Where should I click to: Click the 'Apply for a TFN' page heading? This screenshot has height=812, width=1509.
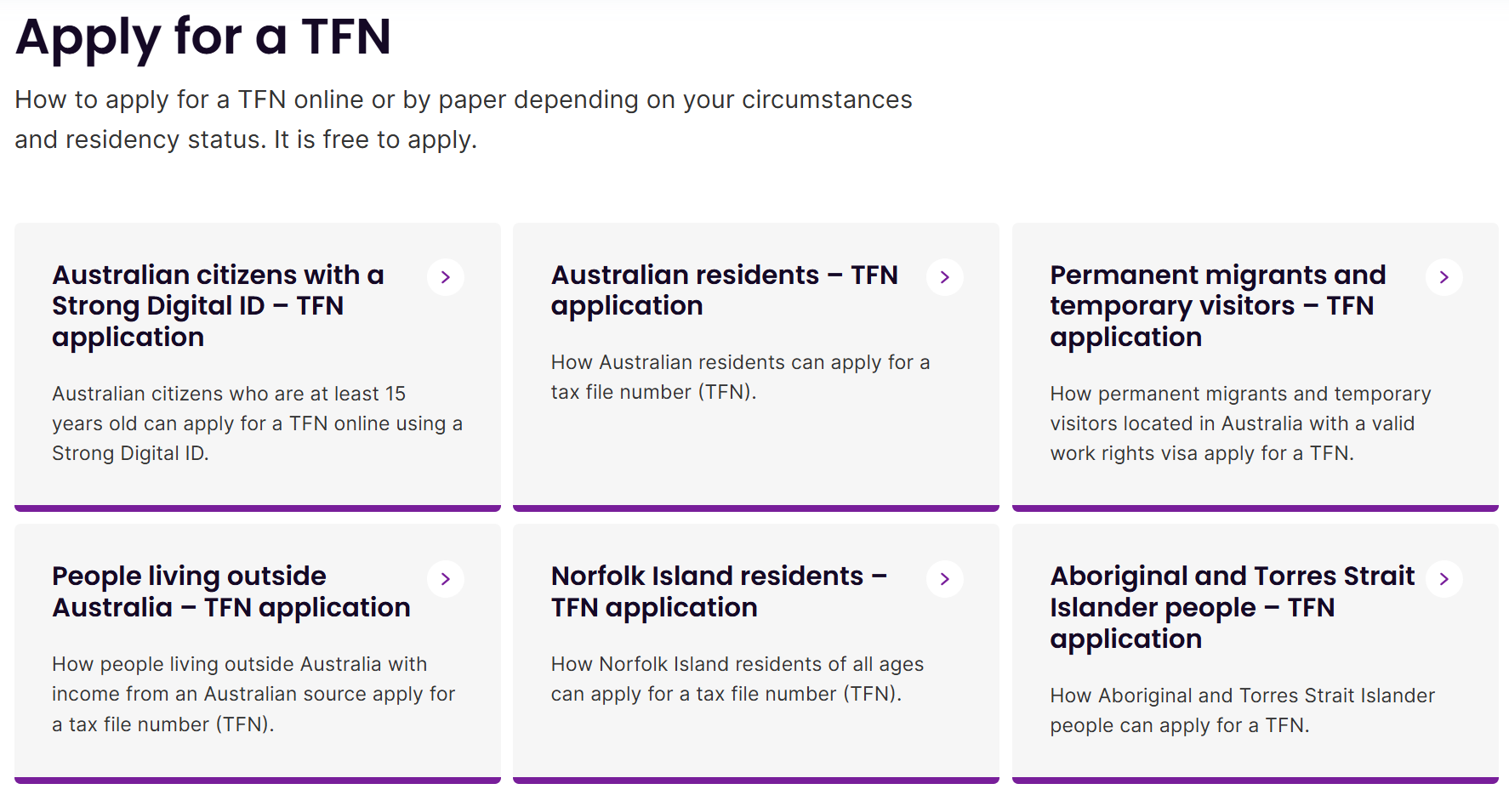(203, 37)
